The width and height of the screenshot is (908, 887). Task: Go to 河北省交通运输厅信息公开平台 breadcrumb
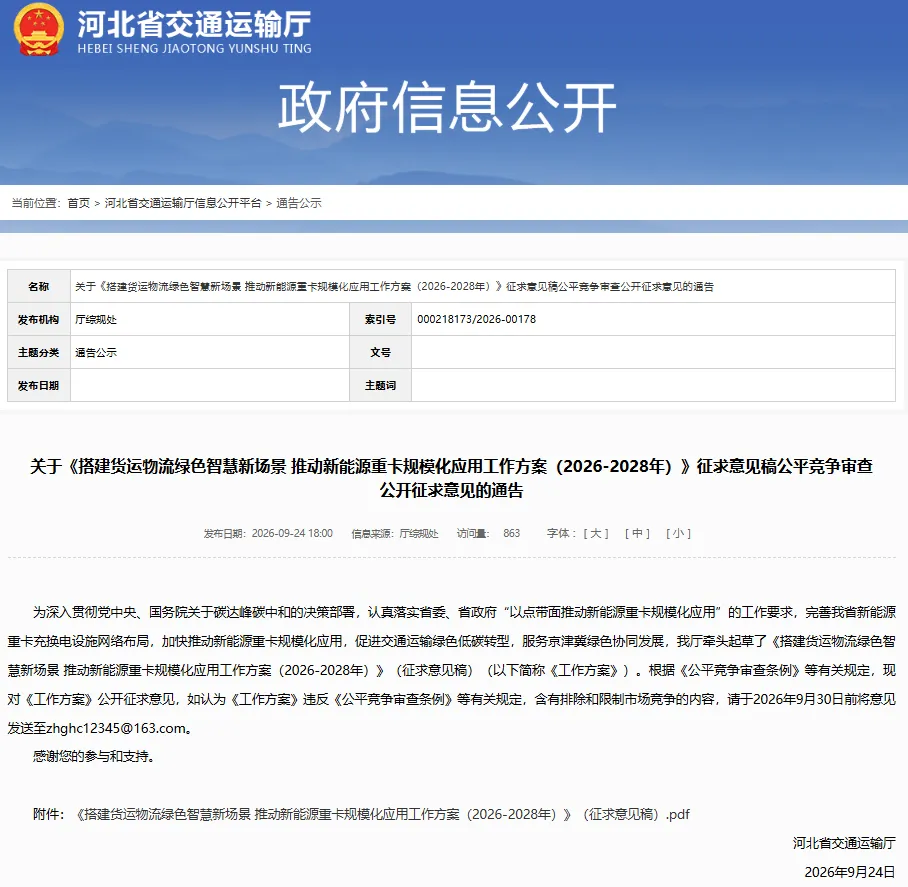[x=183, y=203]
